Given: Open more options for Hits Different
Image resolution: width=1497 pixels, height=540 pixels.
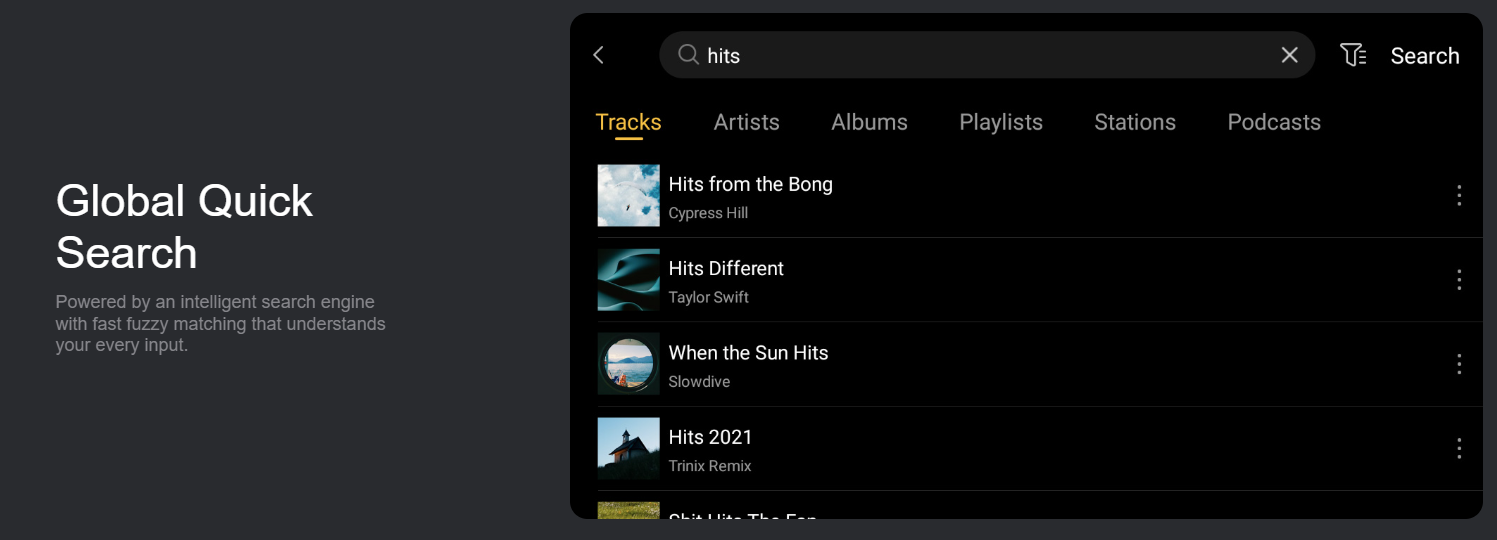Looking at the screenshot, I should [x=1459, y=280].
